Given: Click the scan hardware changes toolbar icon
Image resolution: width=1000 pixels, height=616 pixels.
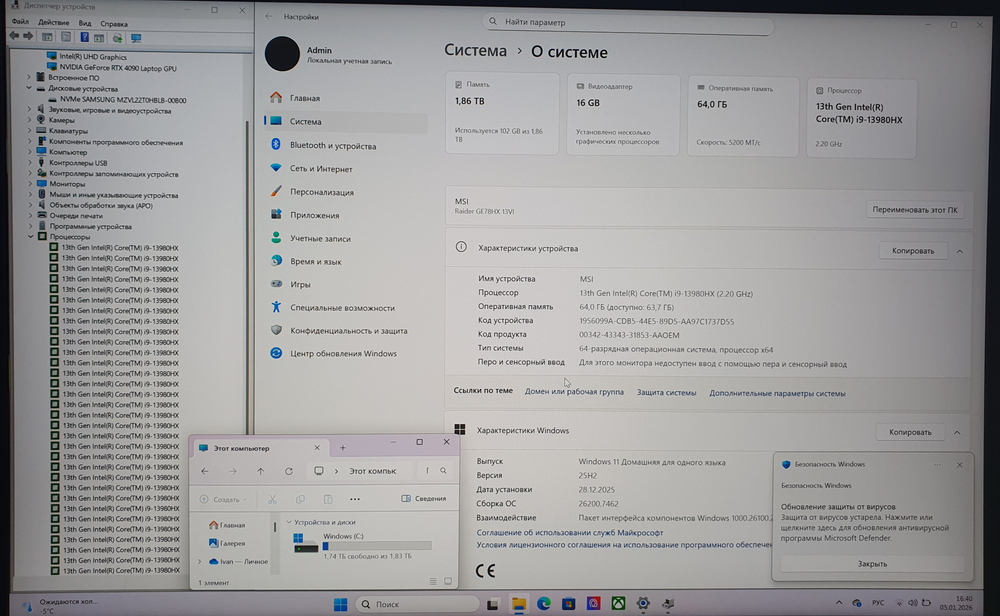Looking at the screenshot, I should tap(136, 38).
